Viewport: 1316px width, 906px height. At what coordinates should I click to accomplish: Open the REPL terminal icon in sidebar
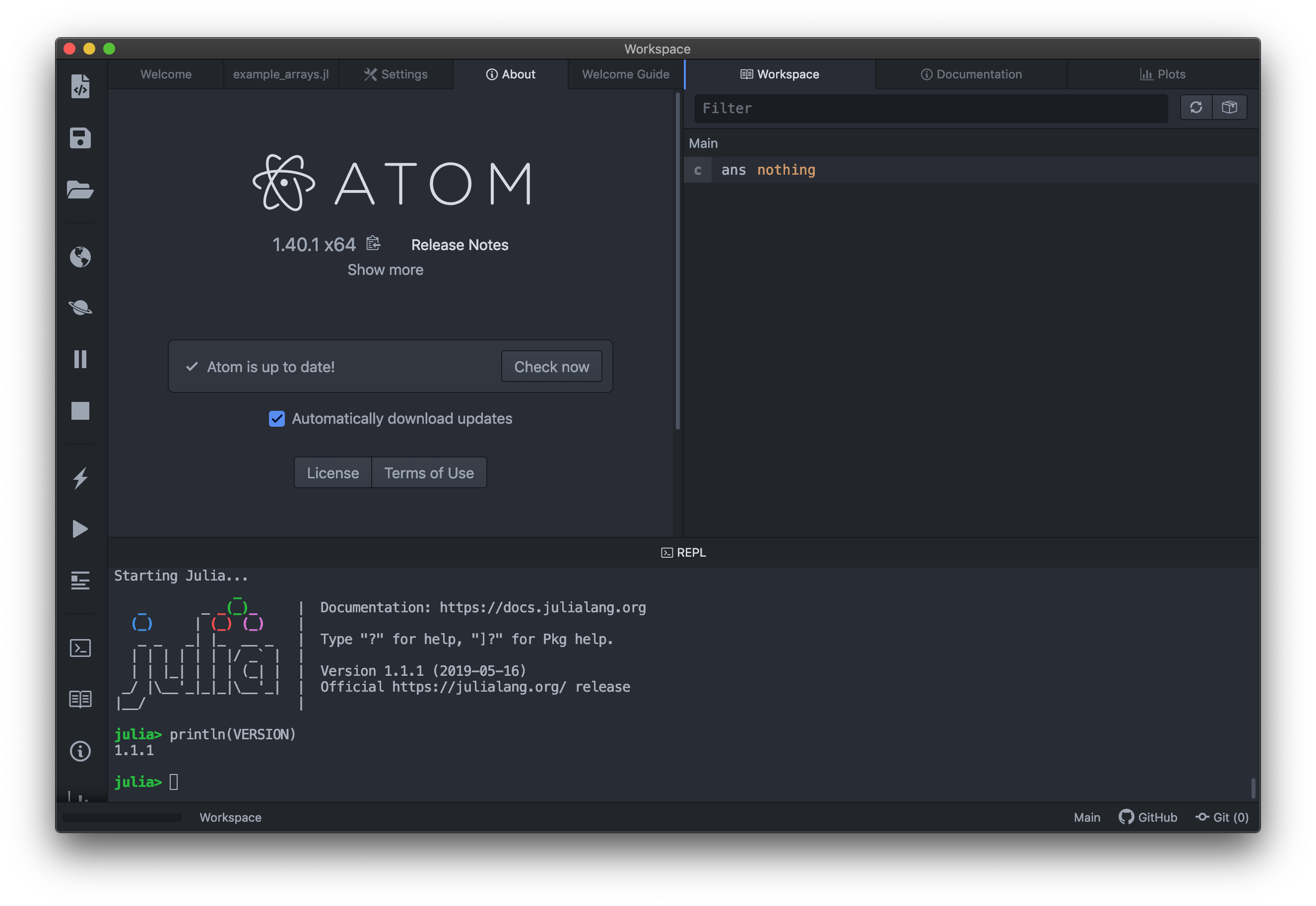coord(80,648)
